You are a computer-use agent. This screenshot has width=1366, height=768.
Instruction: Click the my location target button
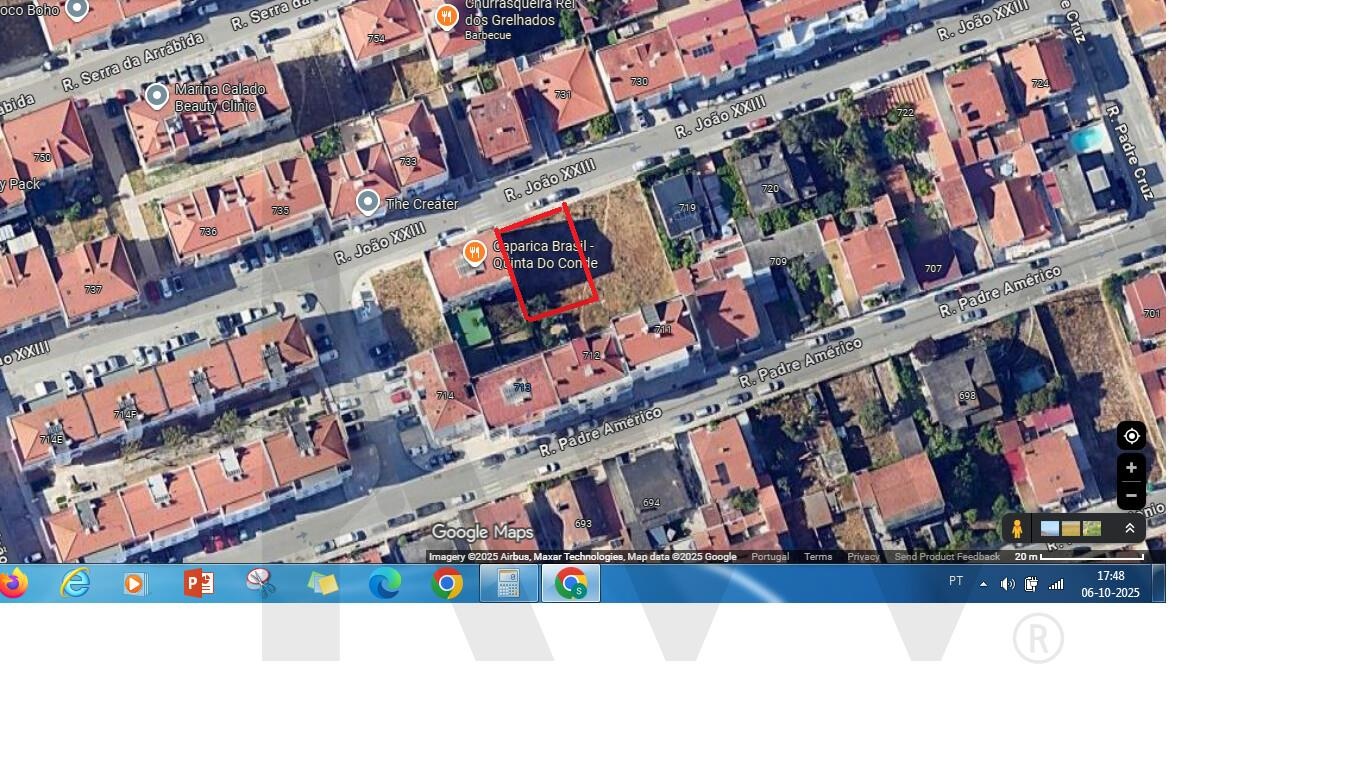coord(1131,436)
